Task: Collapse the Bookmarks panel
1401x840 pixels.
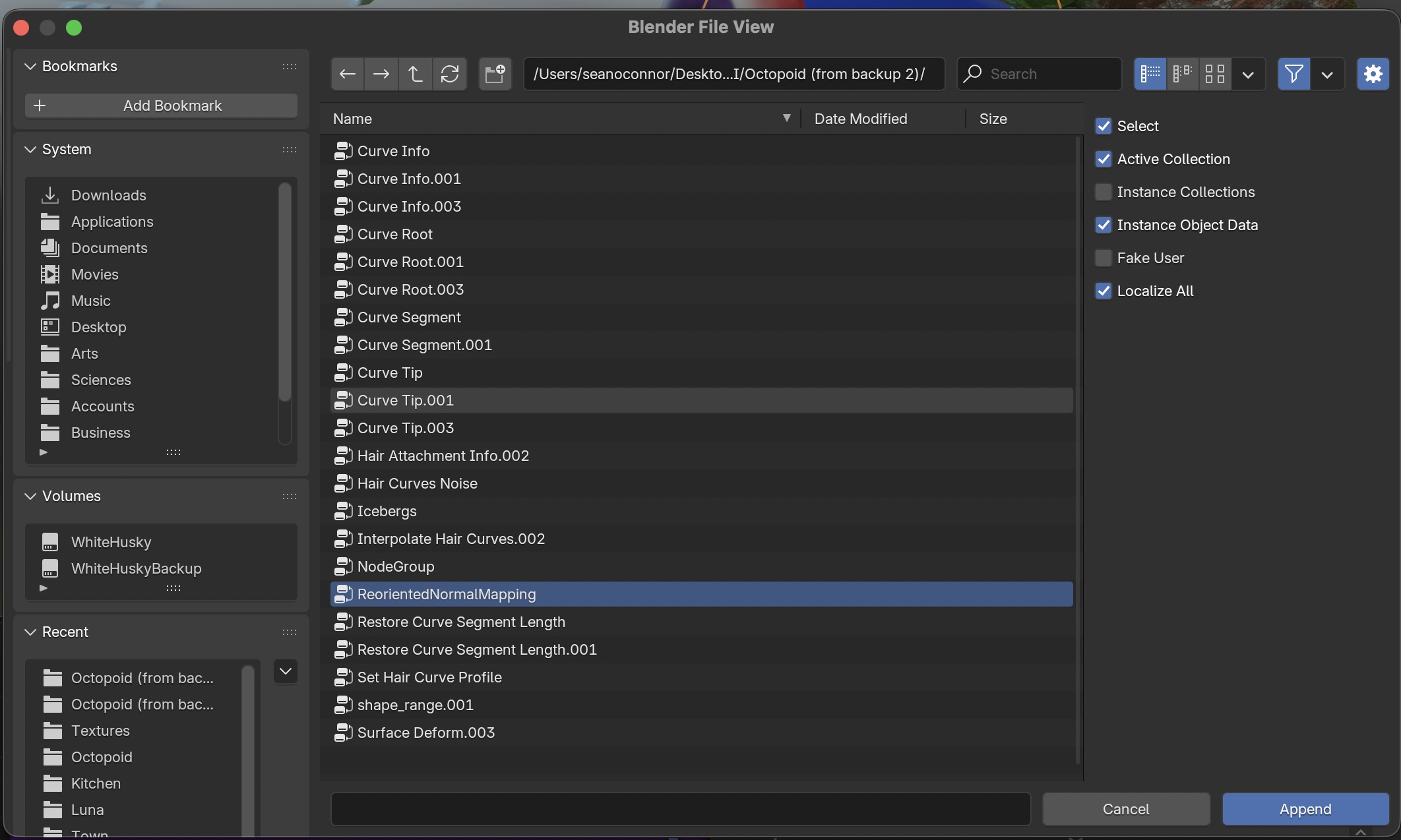Action: point(30,66)
